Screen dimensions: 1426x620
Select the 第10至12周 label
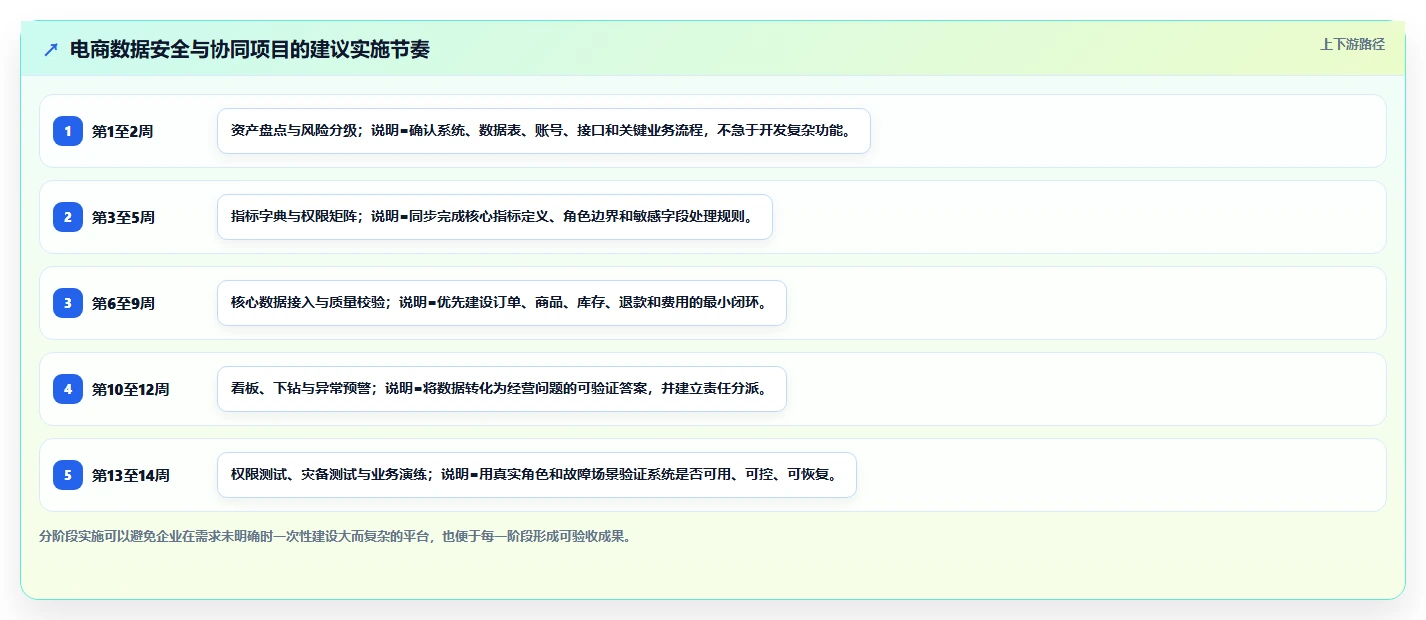click(x=130, y=389)
